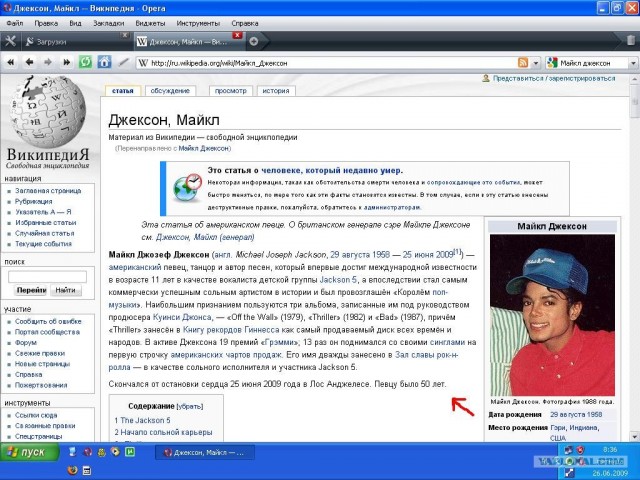Open contents entry 2 Начало сольной карьеры
The height and width of the screenshot is (480, 640).
(163, 432)
